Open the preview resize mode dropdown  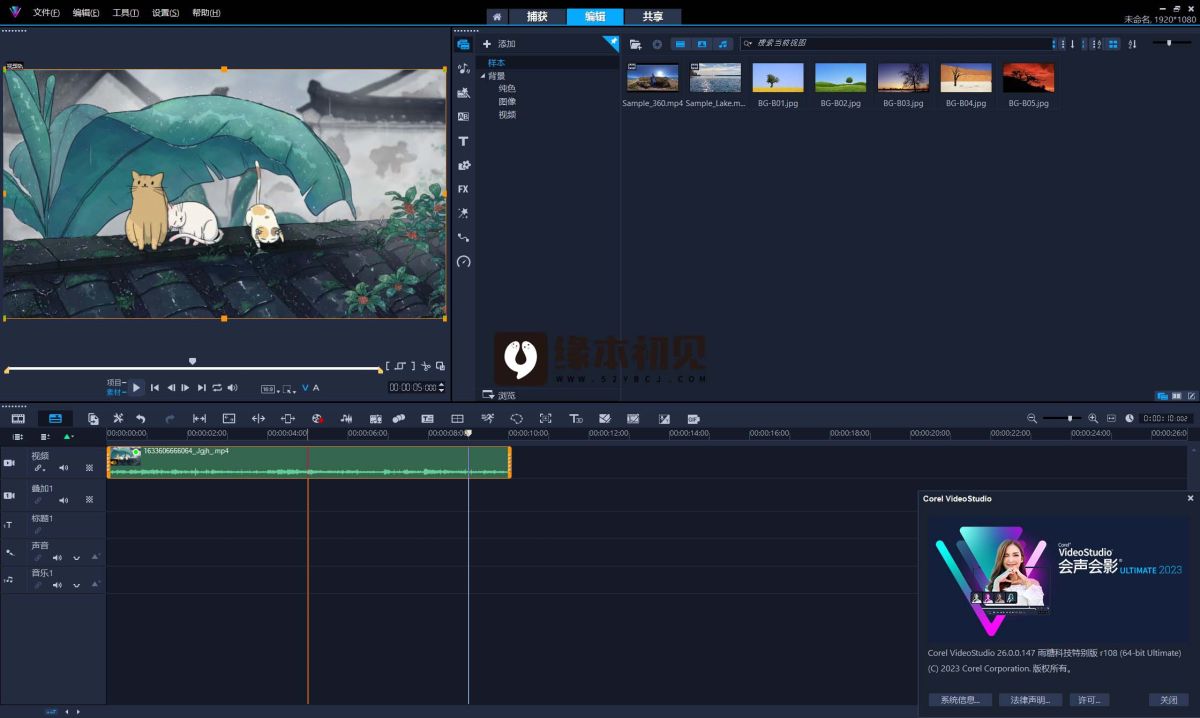click(290, 388)
